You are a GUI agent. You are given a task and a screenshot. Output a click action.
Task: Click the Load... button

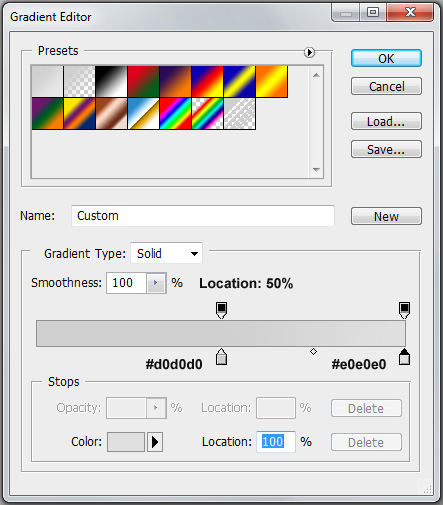click(x=386, y=121)
